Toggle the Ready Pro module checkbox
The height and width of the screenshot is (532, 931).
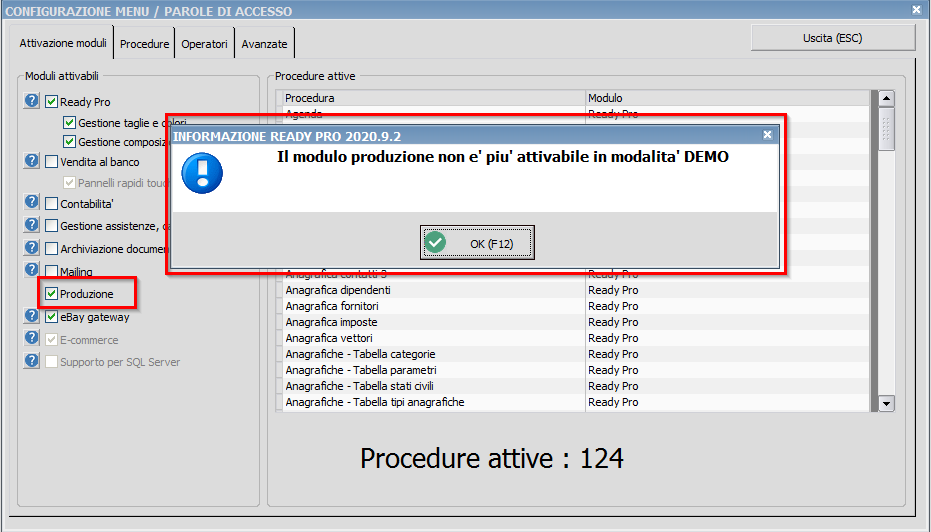(52, 102)
